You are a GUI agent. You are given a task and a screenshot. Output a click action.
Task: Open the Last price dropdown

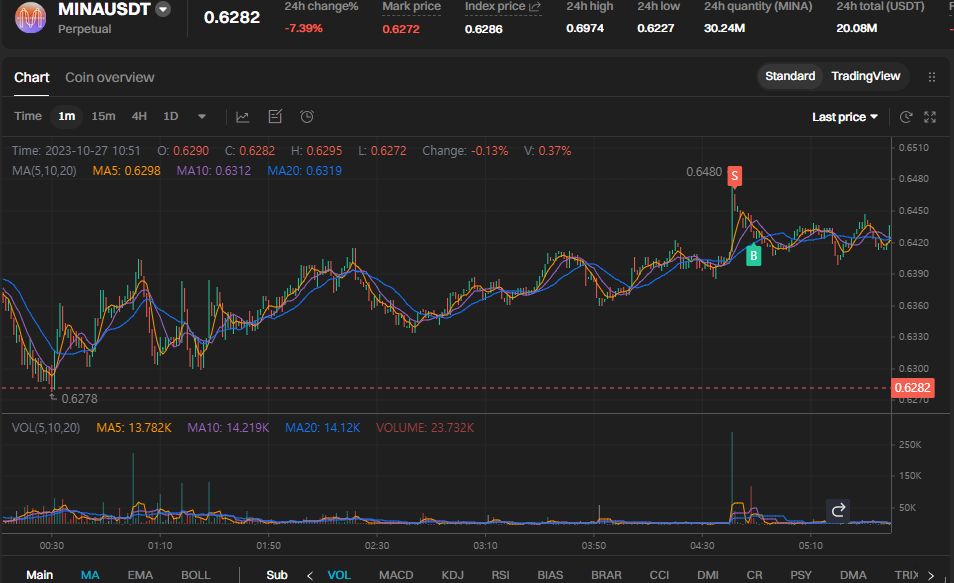(845, 117)
